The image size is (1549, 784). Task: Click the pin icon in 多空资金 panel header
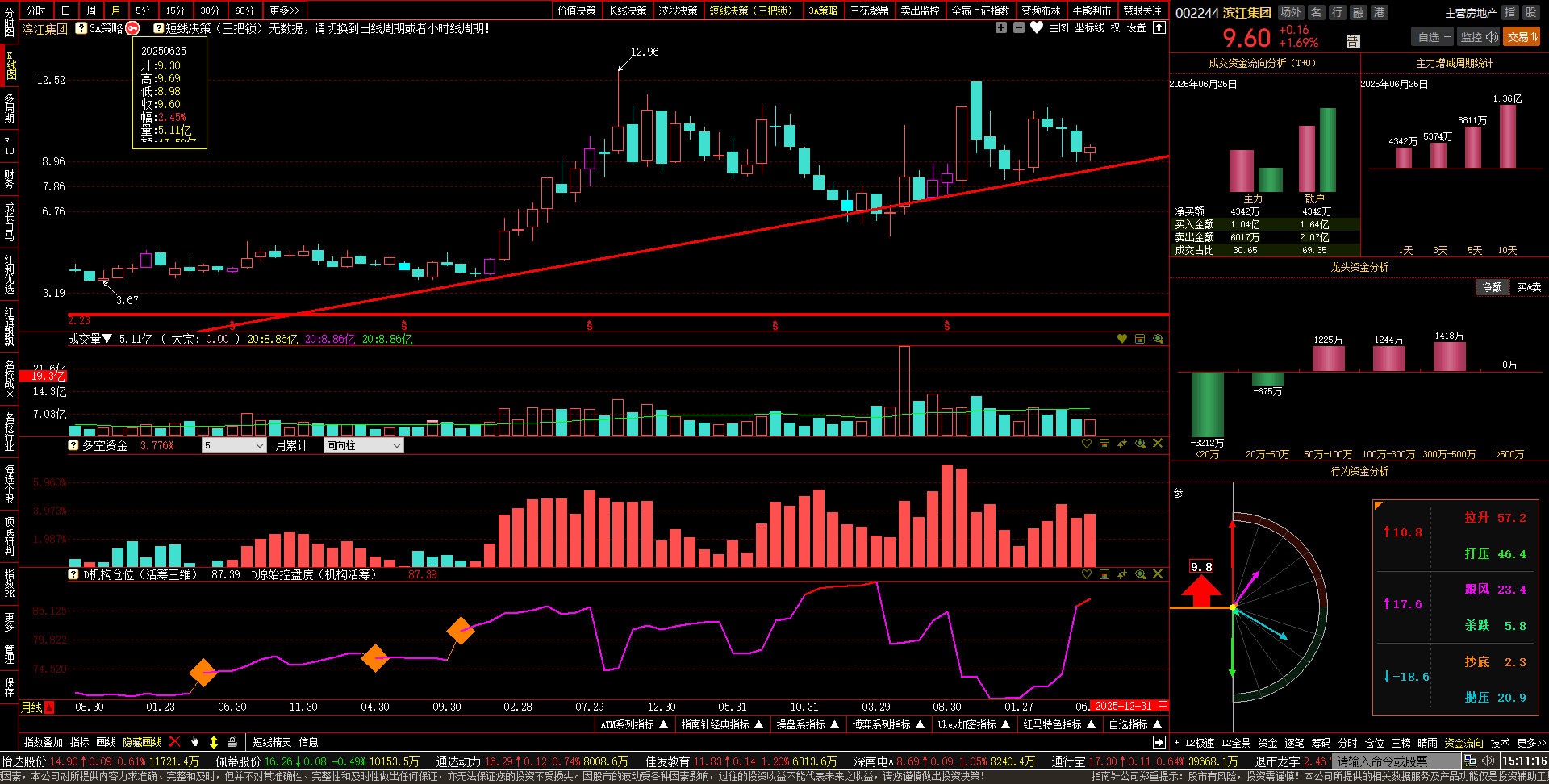point(1122,444)
